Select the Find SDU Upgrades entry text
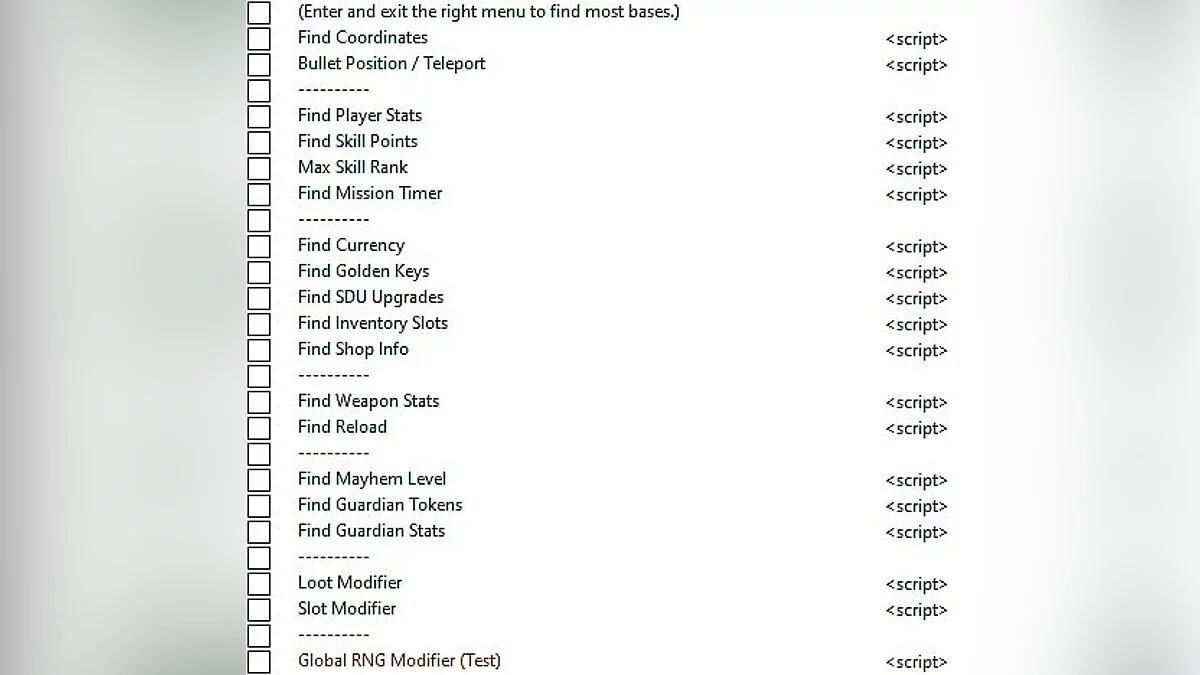The height and width of the screenshot is (675, 1200). point(370,297)
